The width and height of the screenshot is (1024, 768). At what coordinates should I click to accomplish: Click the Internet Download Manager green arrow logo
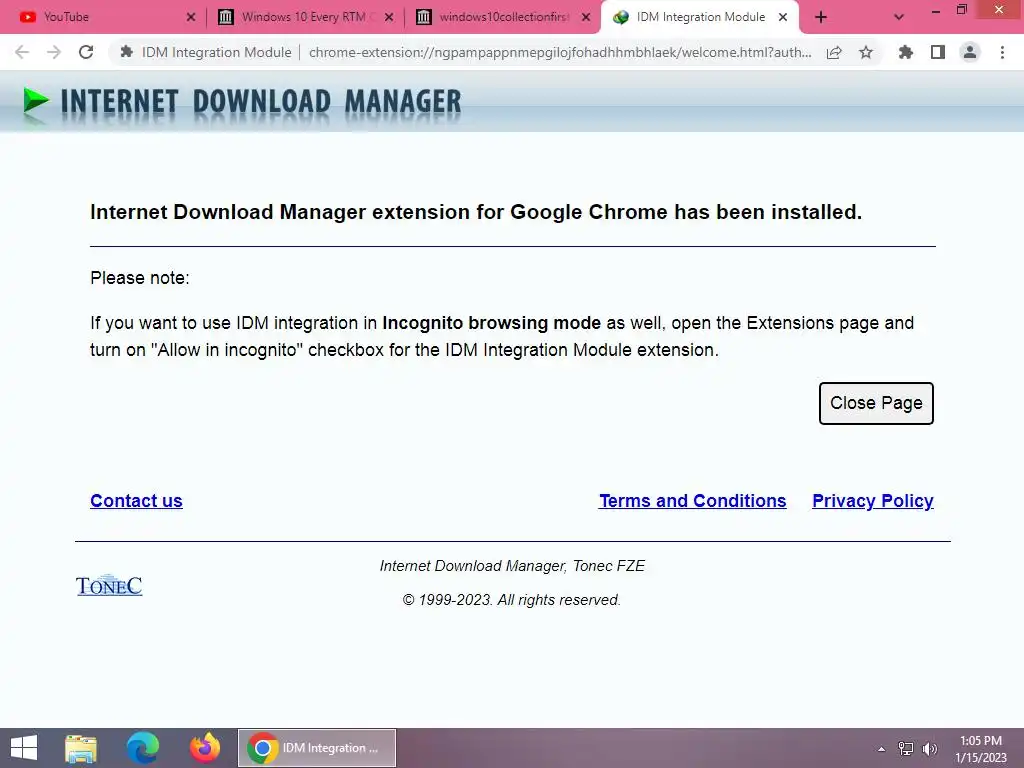pyautogui.click(x=36, y=101)
